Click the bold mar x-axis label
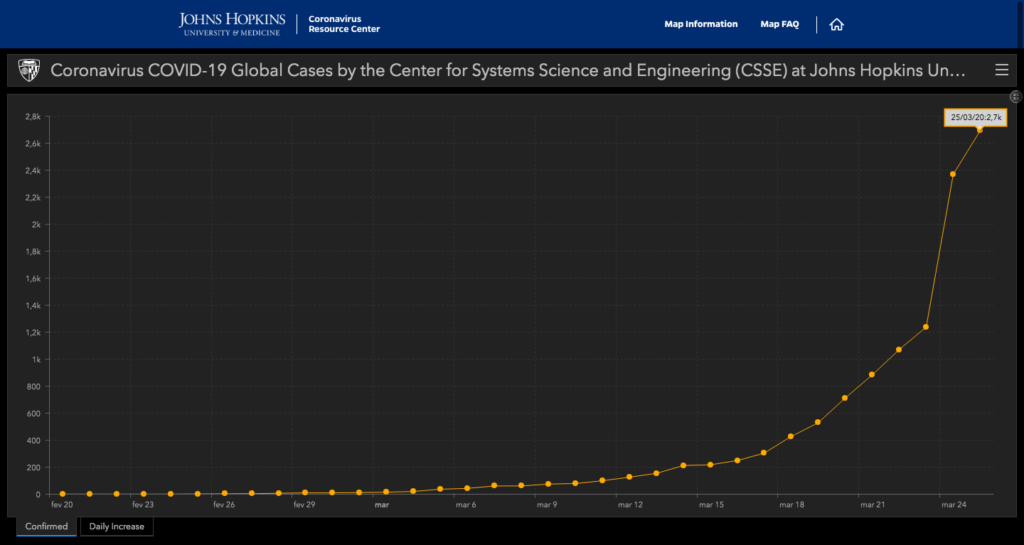Viewport: 1024px width, 545px height. 382,505
